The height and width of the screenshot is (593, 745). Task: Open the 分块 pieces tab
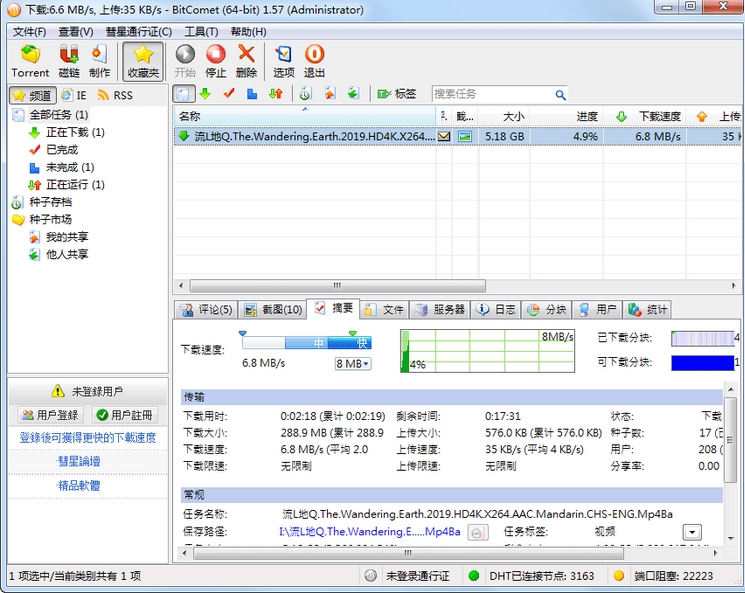[x=547, y=310]
